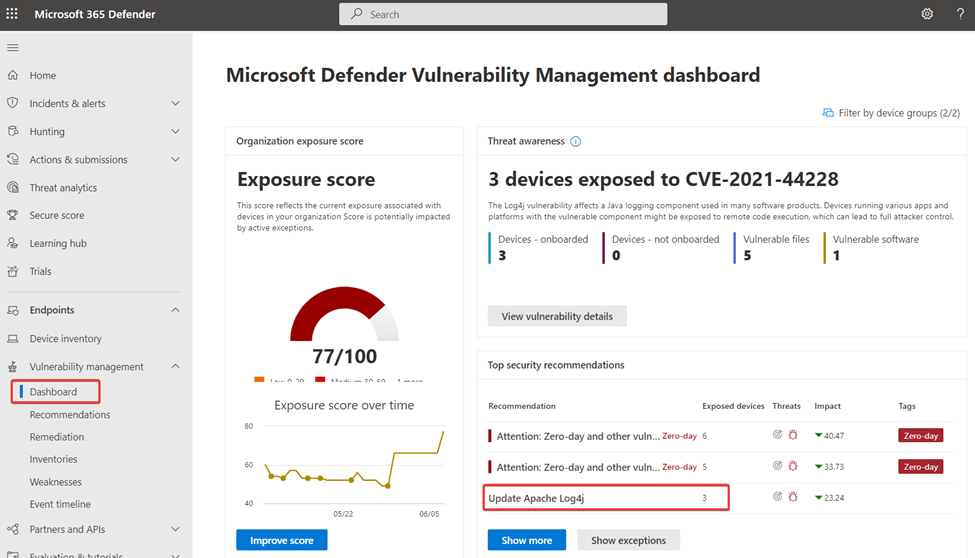Open the Remediation page

(57, 437)
